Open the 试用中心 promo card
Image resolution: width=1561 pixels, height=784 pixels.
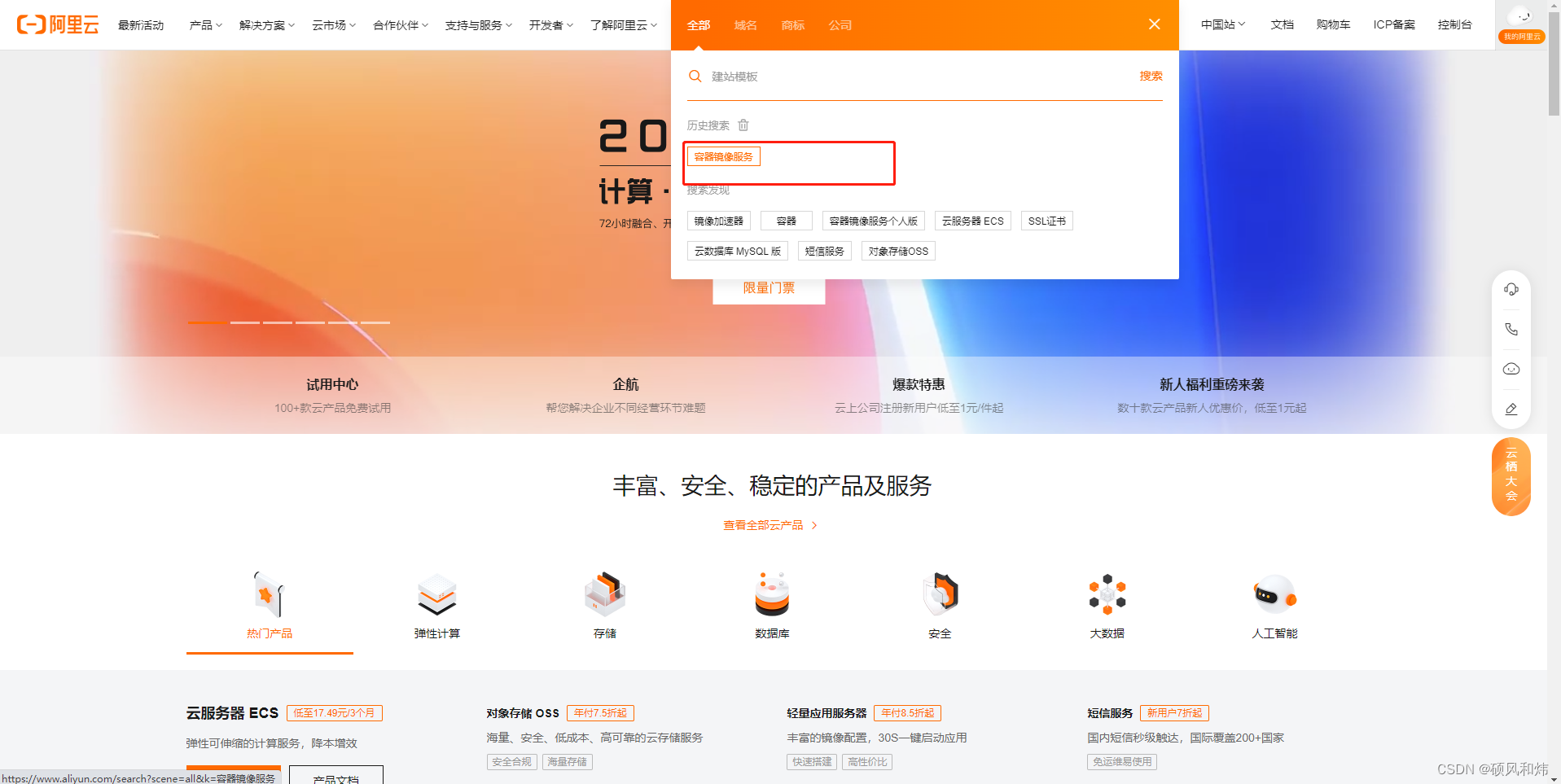[x=332, y=395]
